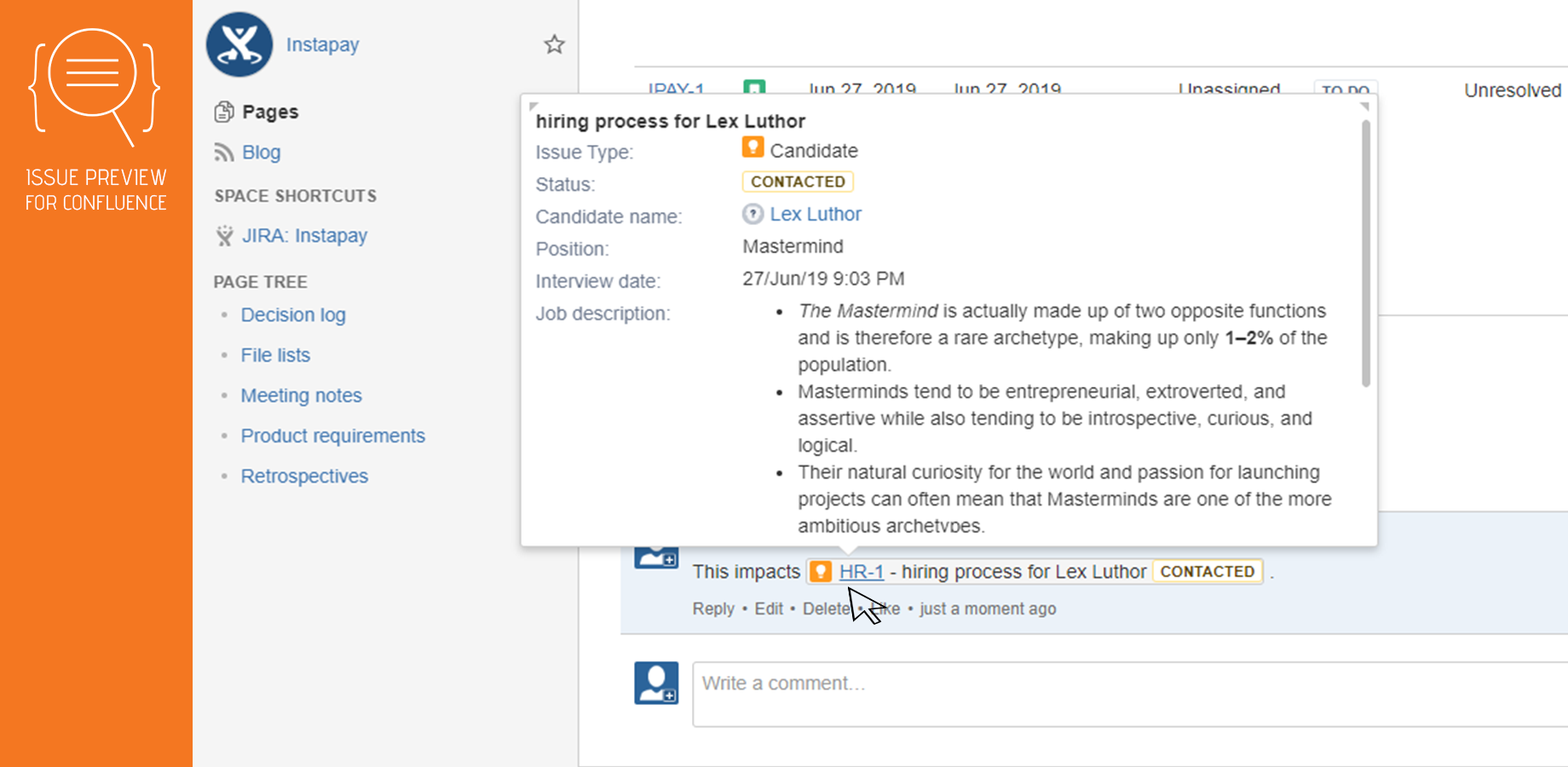Click the JIRA shortcut icon
The image size is (1568, 767).
coord(224,236)
